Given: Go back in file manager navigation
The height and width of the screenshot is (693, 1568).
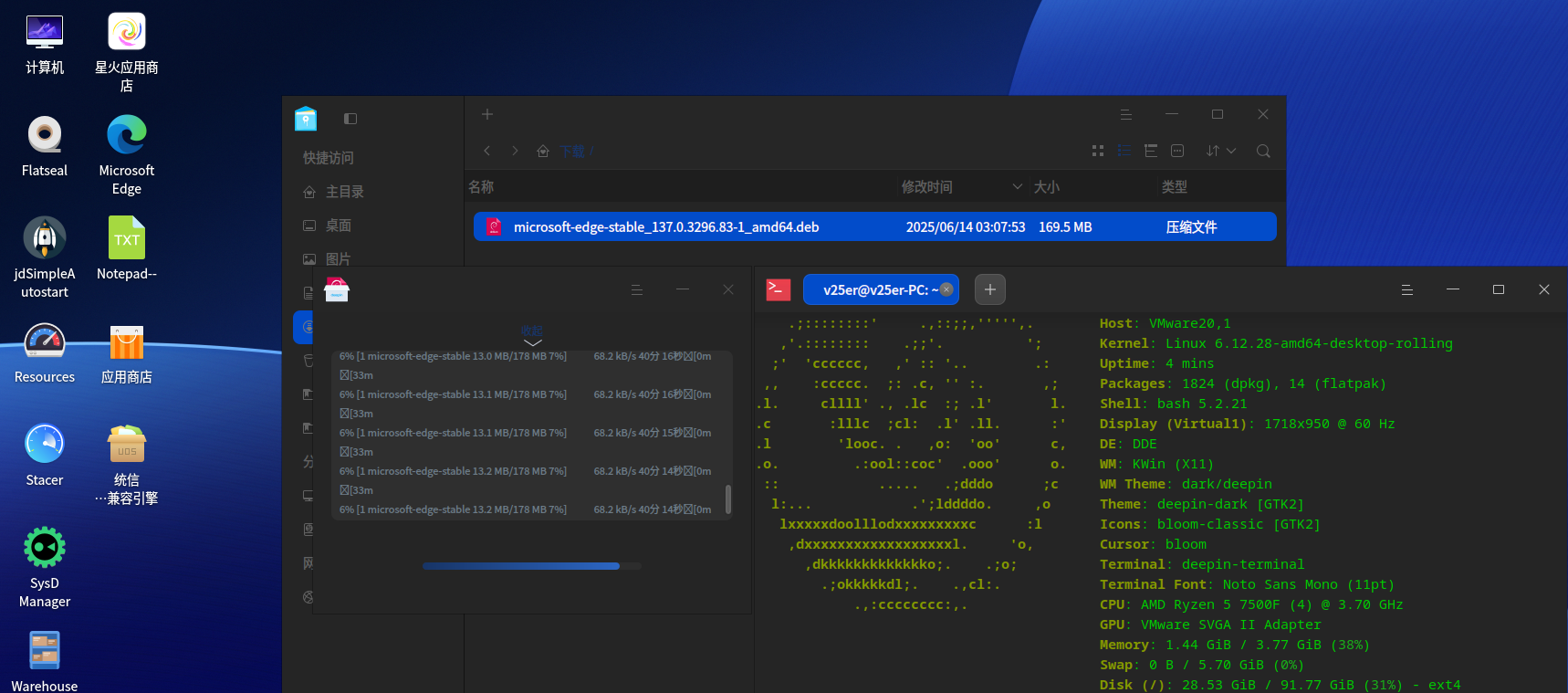Looking at the screenshot, I should 487,151.
